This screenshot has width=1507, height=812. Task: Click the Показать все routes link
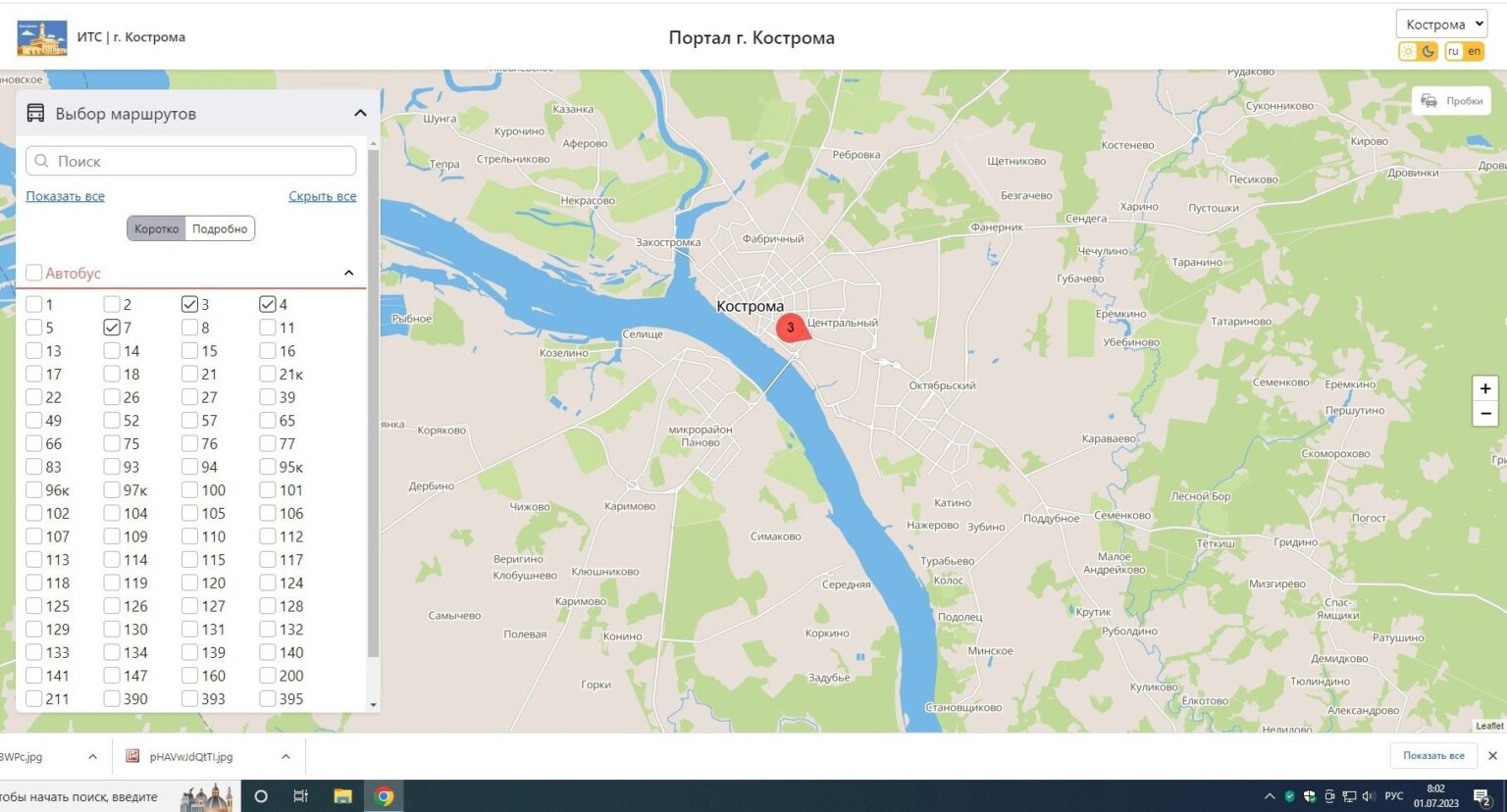pyautogui.click(x=65, y=196)
